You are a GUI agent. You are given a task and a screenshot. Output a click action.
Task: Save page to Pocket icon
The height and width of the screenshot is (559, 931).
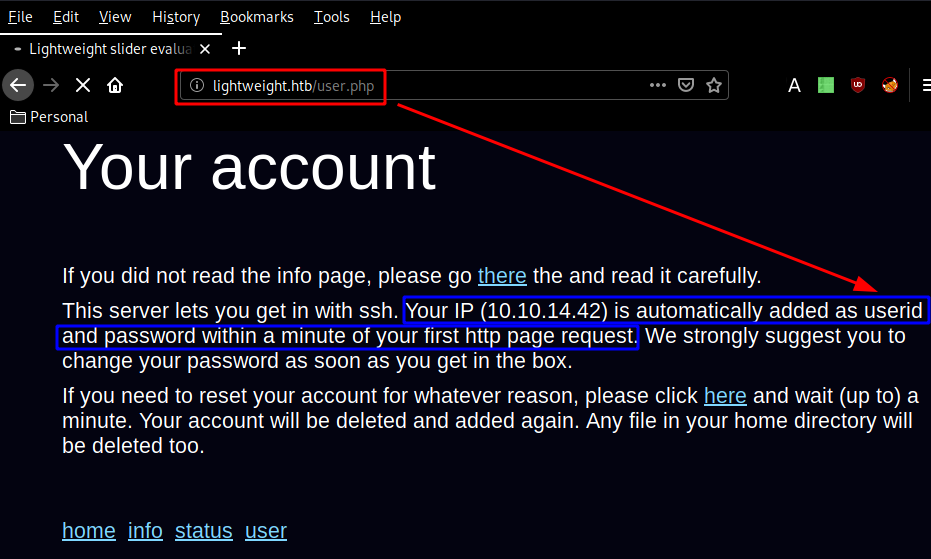[x=686, y=85]
